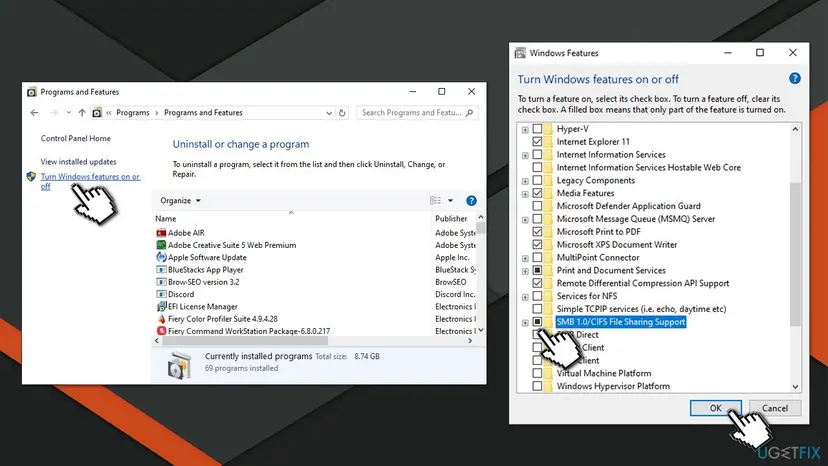The width and height of the screenshot is (828, 466).
Task: Select Fiery Color Profiler Suite icon
Action: [x=161, y=319]
